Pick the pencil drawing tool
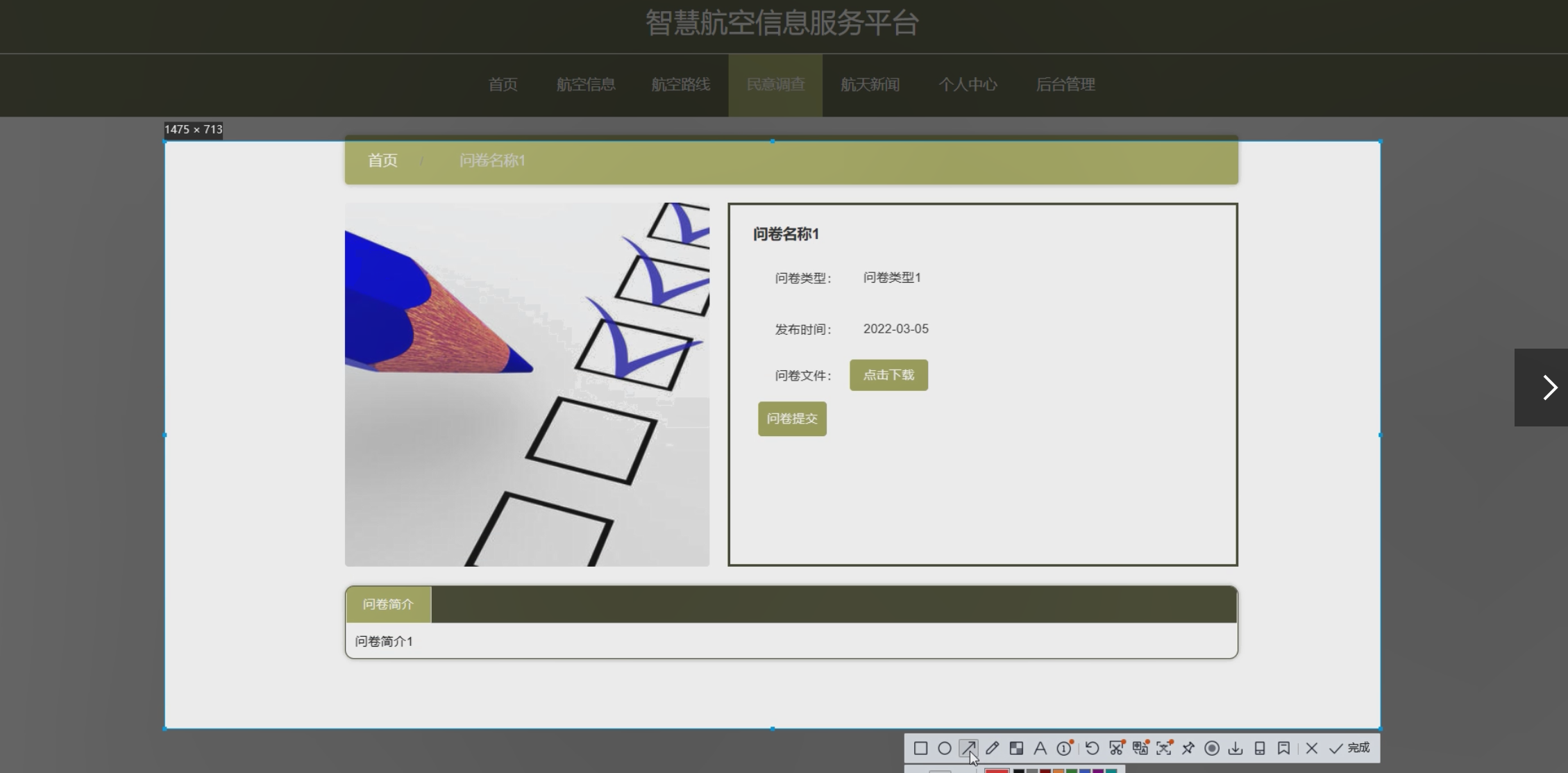1568x773 pixels. pos(992,748)
